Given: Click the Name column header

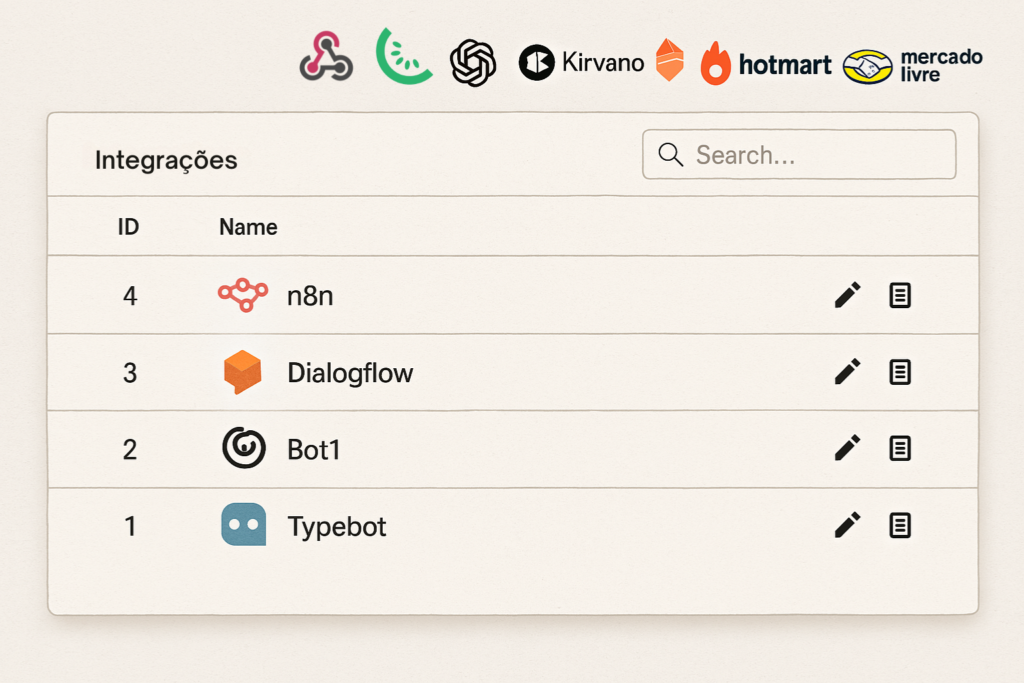Looking at the screenshot, I should coord(248,227).
